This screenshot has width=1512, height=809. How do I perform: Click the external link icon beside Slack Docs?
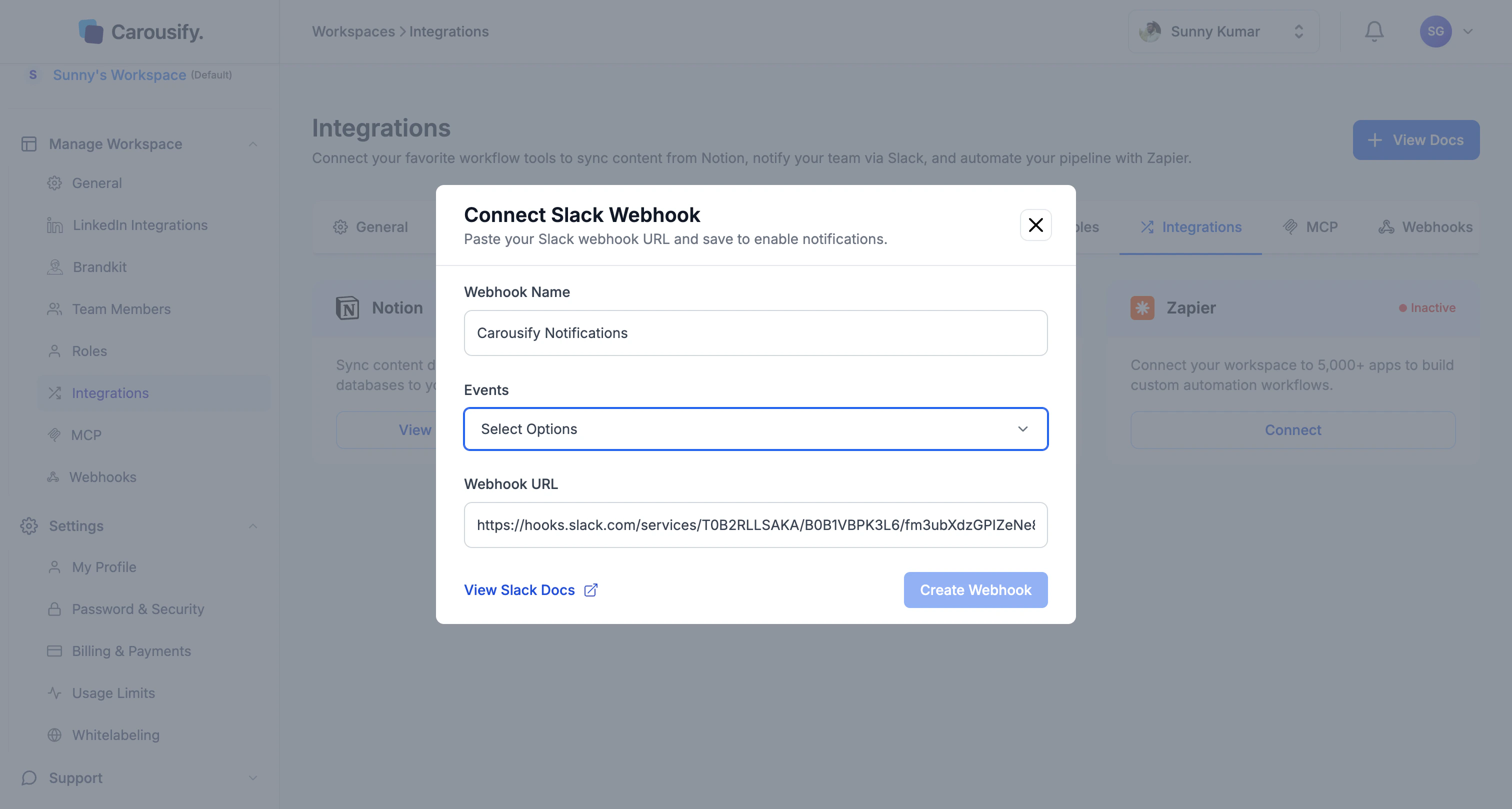590,590
